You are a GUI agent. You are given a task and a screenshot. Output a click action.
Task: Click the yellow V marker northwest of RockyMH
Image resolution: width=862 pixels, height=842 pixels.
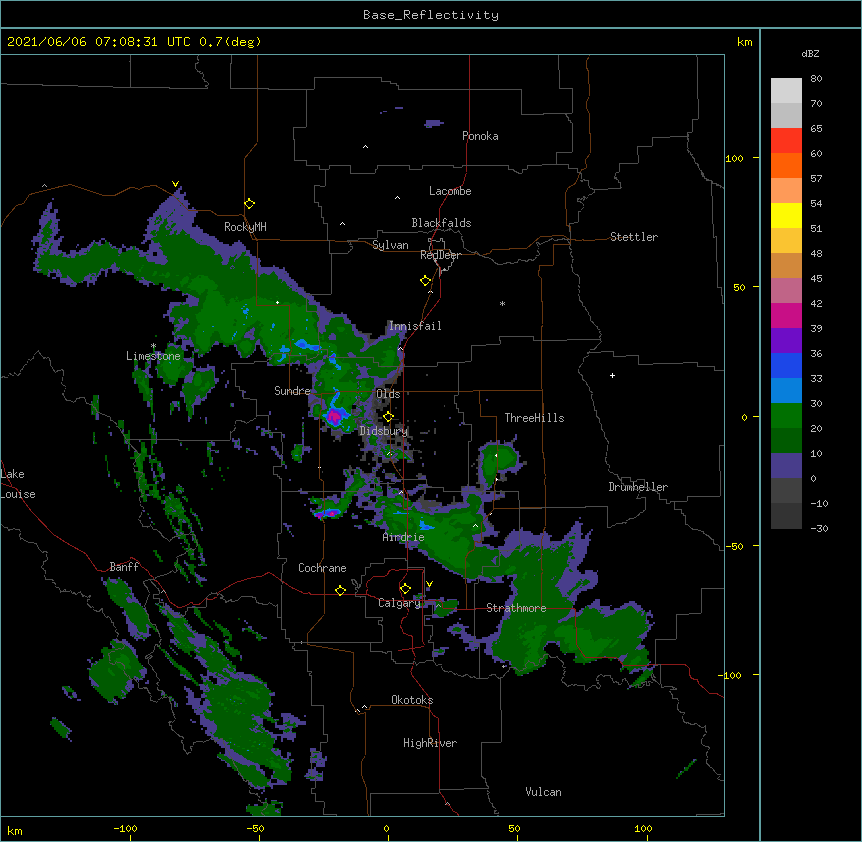coord(175,184)
